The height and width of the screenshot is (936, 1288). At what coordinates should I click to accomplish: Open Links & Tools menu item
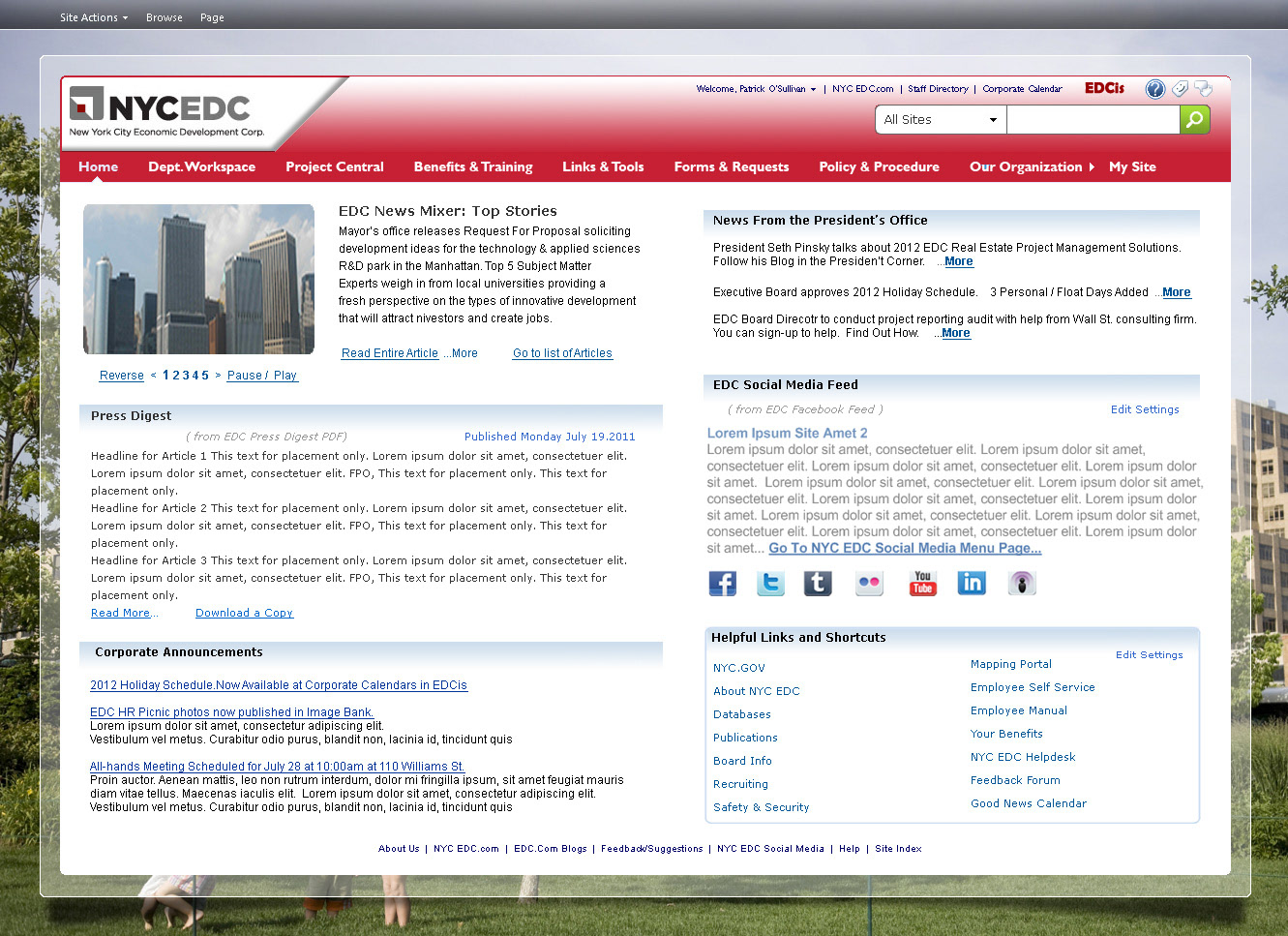[603, 166]
